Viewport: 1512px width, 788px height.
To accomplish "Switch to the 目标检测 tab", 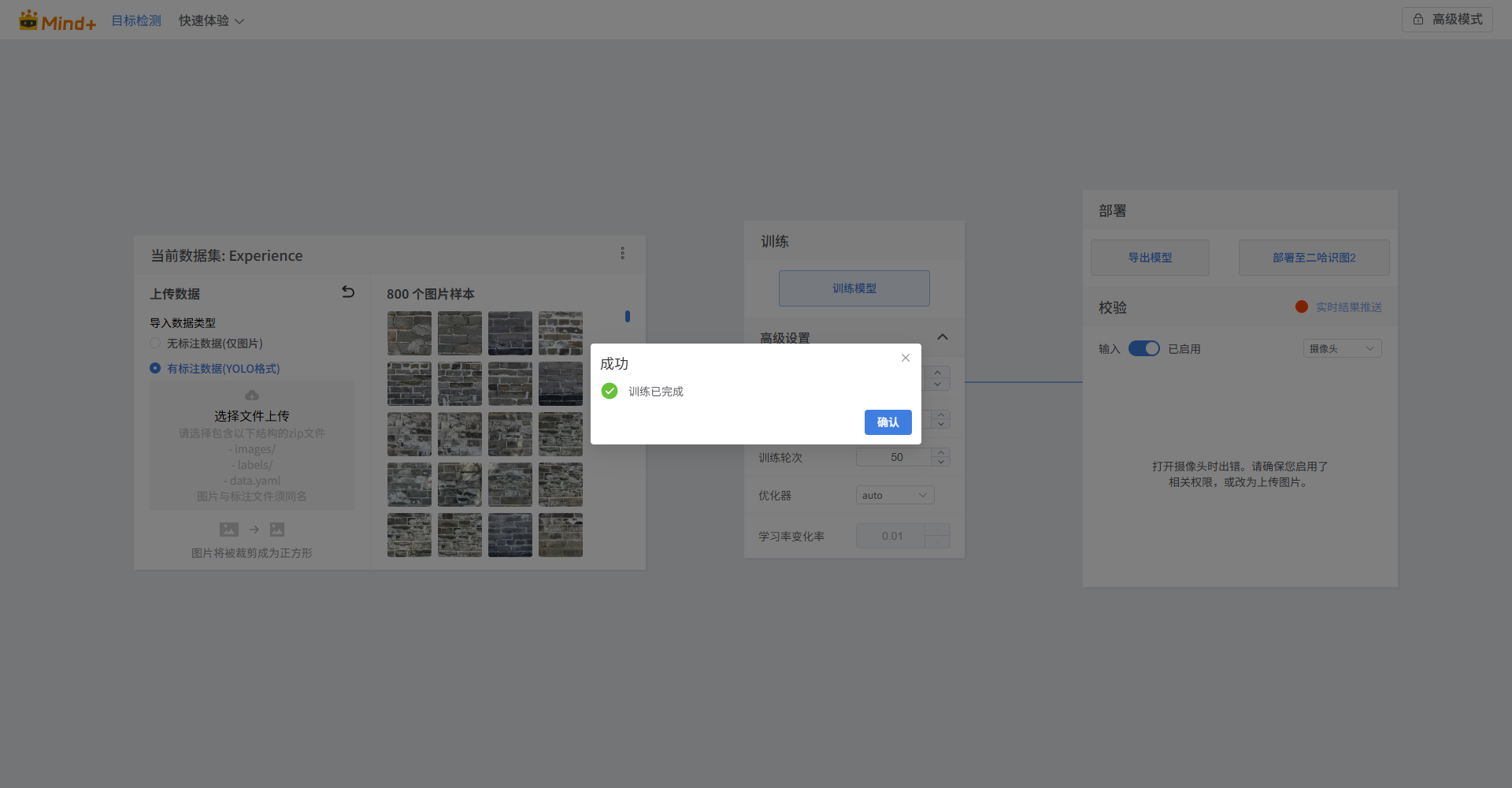I will (136, 20).
